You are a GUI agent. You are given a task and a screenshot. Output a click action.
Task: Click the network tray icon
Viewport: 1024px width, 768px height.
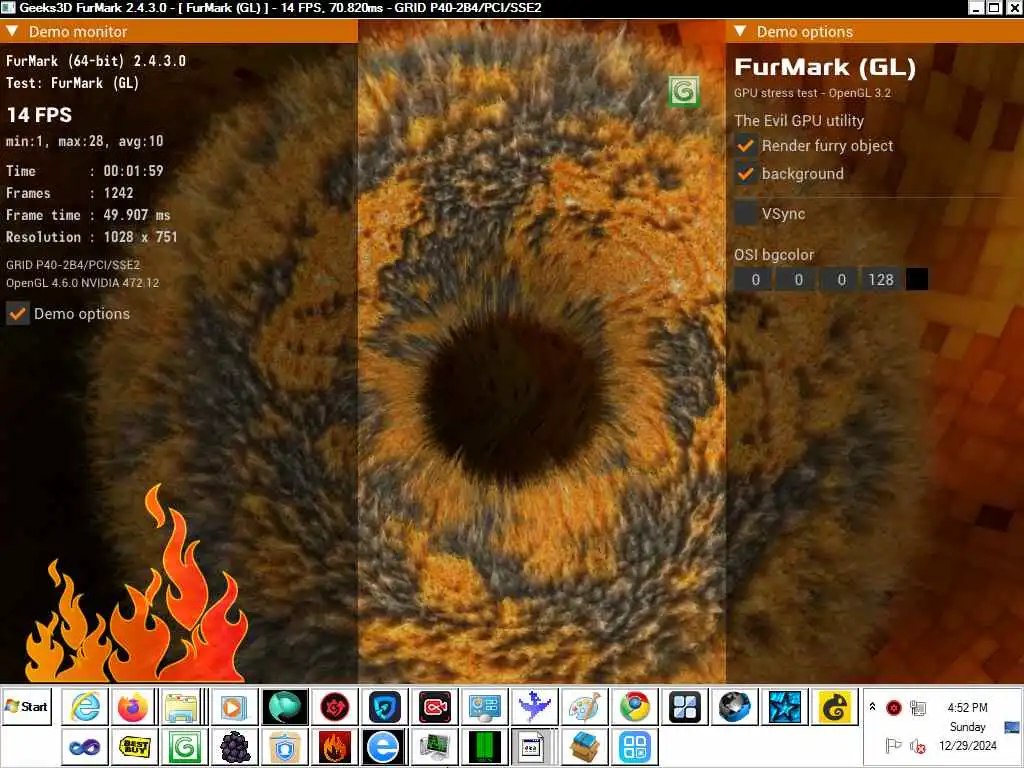[918, 707]
